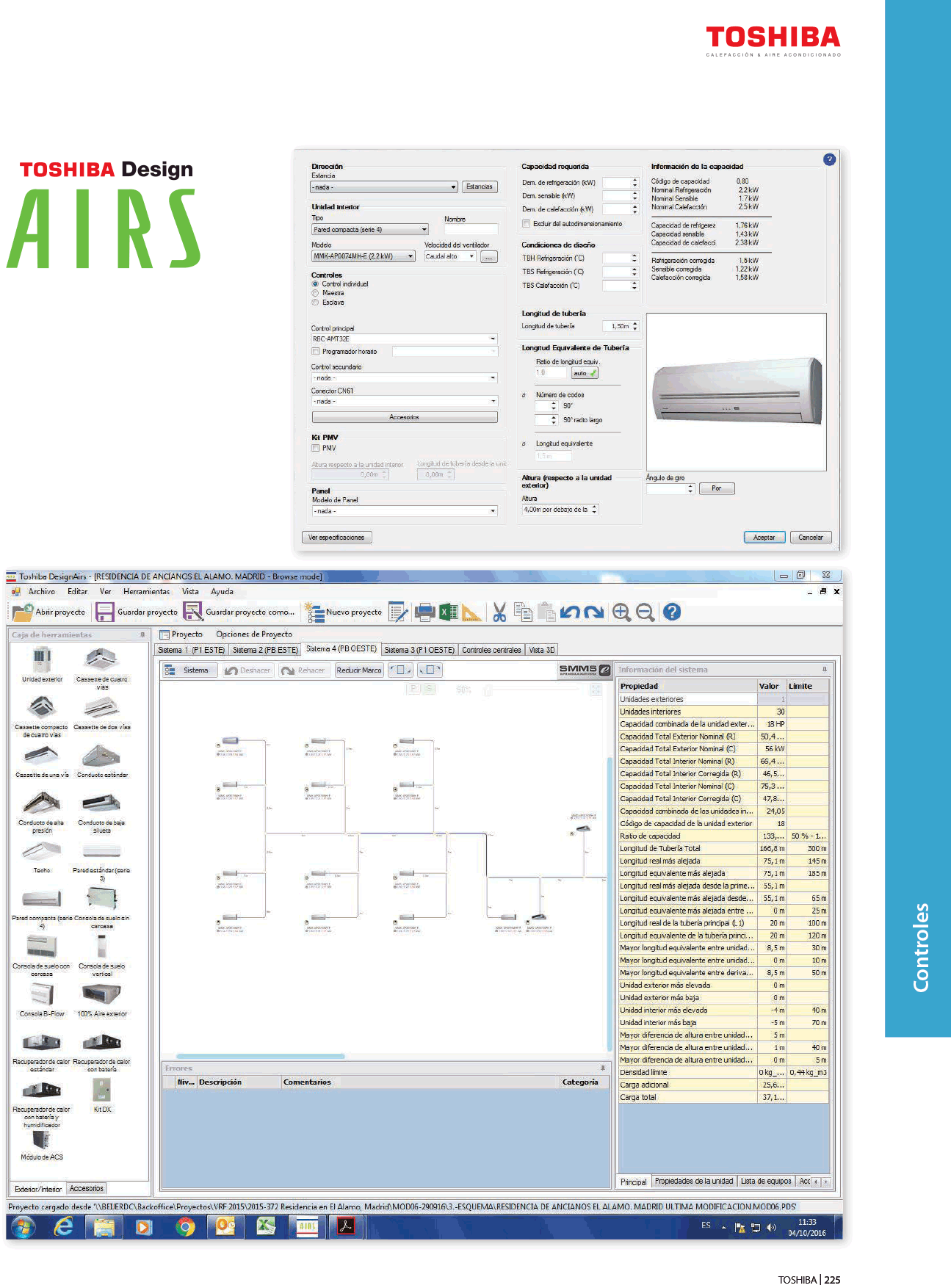Pick the Cassette de cuatro vías unit
Image resolution: width=951 pixels, height=1288 pixels.
click(101, 659)
